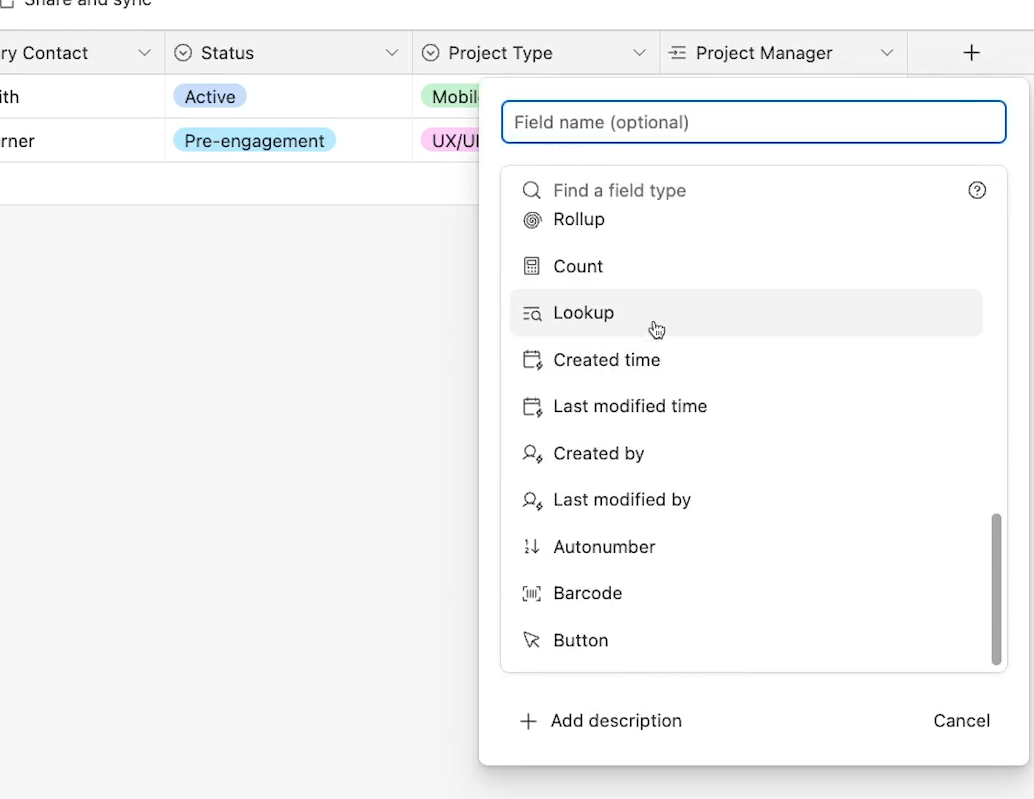Open Project Manager column dropdown chevron
Image resolution: width=1034 pixels, height=799 pixels.
point(887,53)
